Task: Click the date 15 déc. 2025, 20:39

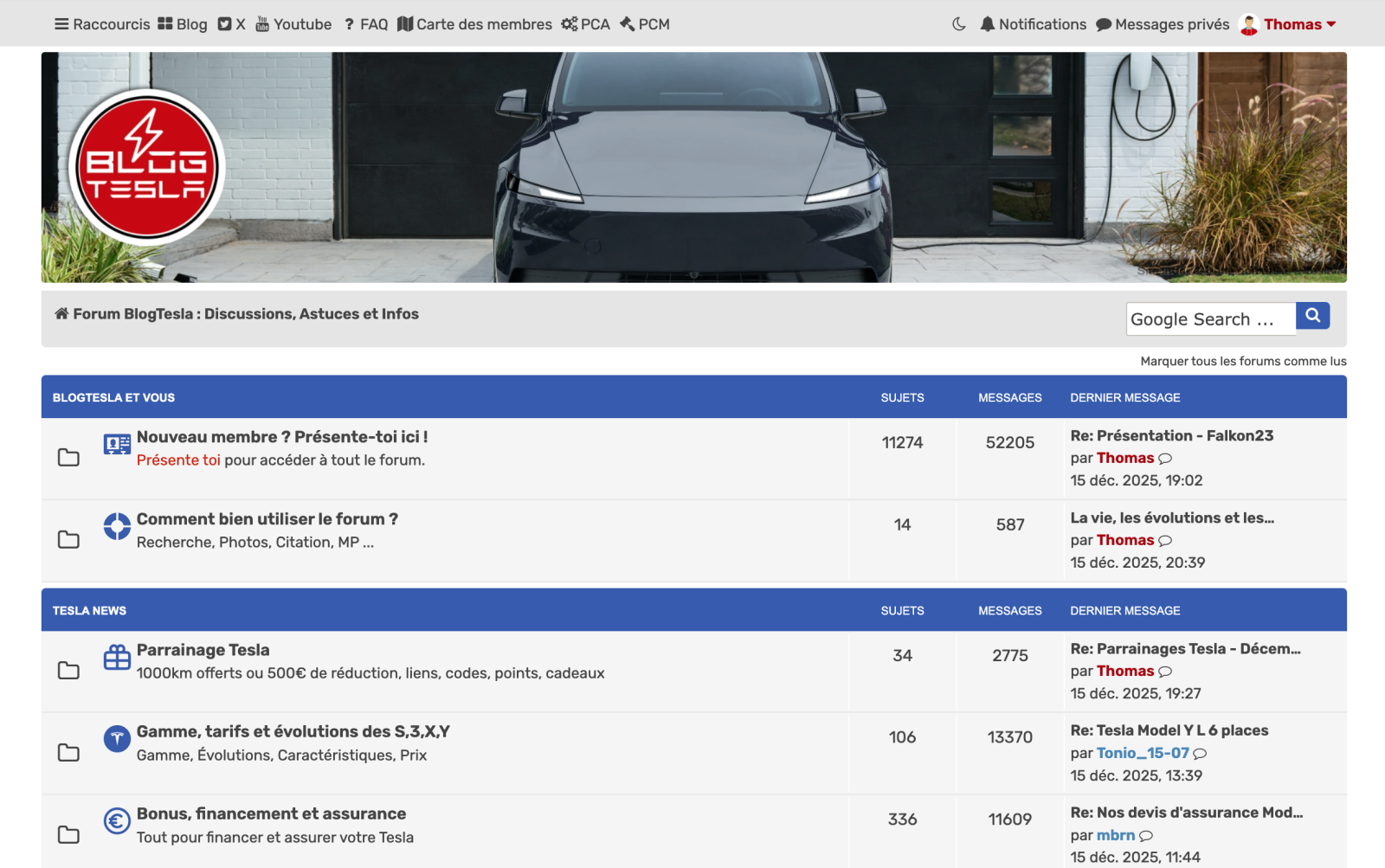Action: (1137, 563)
